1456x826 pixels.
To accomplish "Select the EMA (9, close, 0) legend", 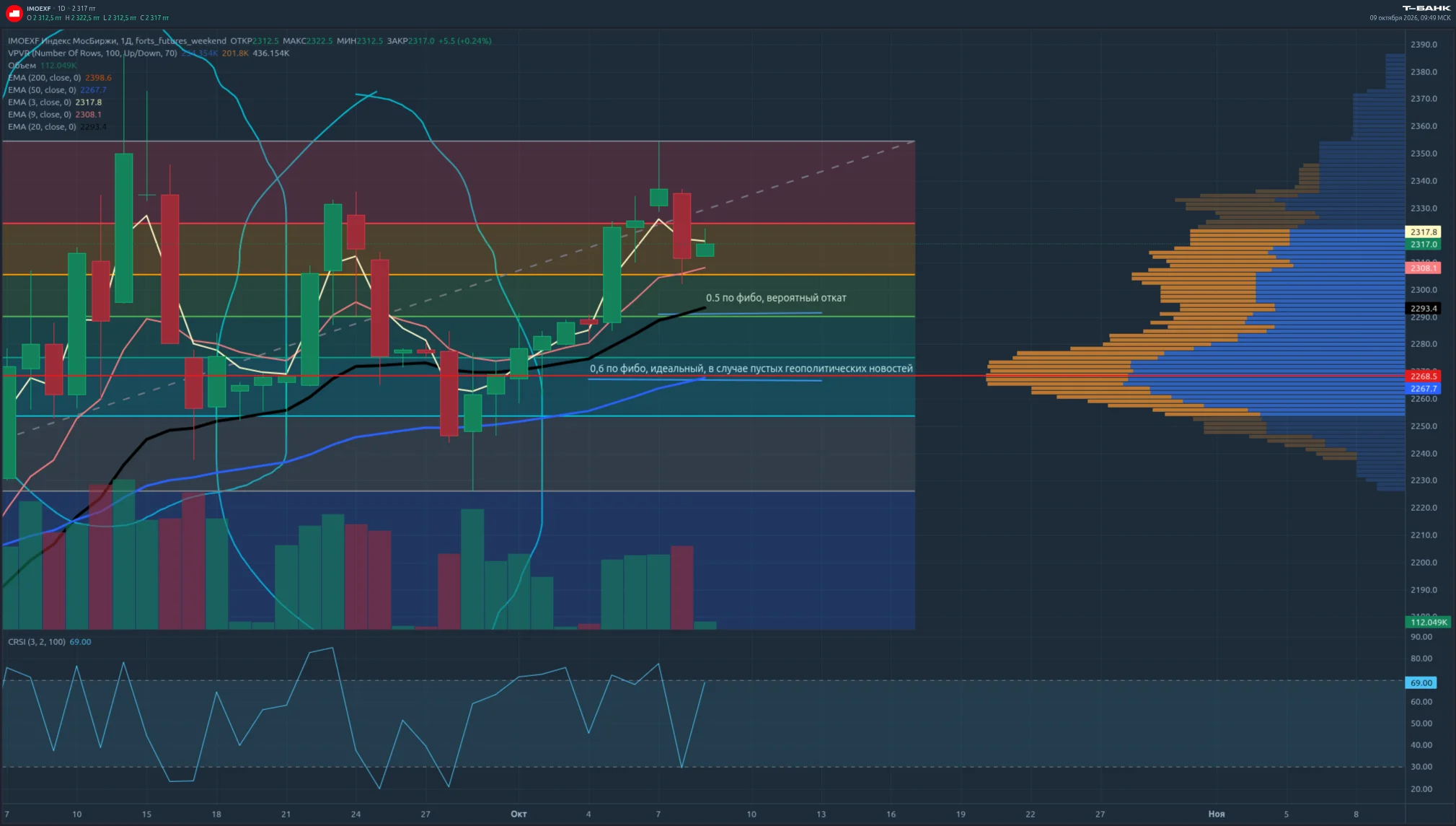I will click(x=55, y=115).
